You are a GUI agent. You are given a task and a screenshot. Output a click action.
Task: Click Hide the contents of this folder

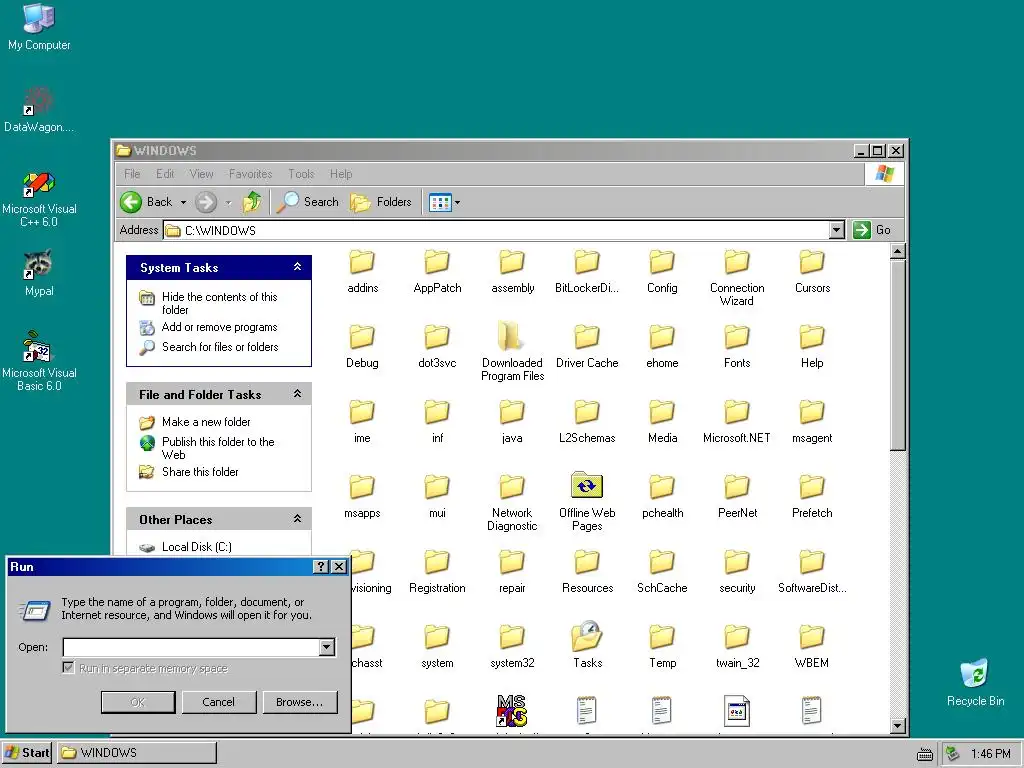[x=219, y=303]
